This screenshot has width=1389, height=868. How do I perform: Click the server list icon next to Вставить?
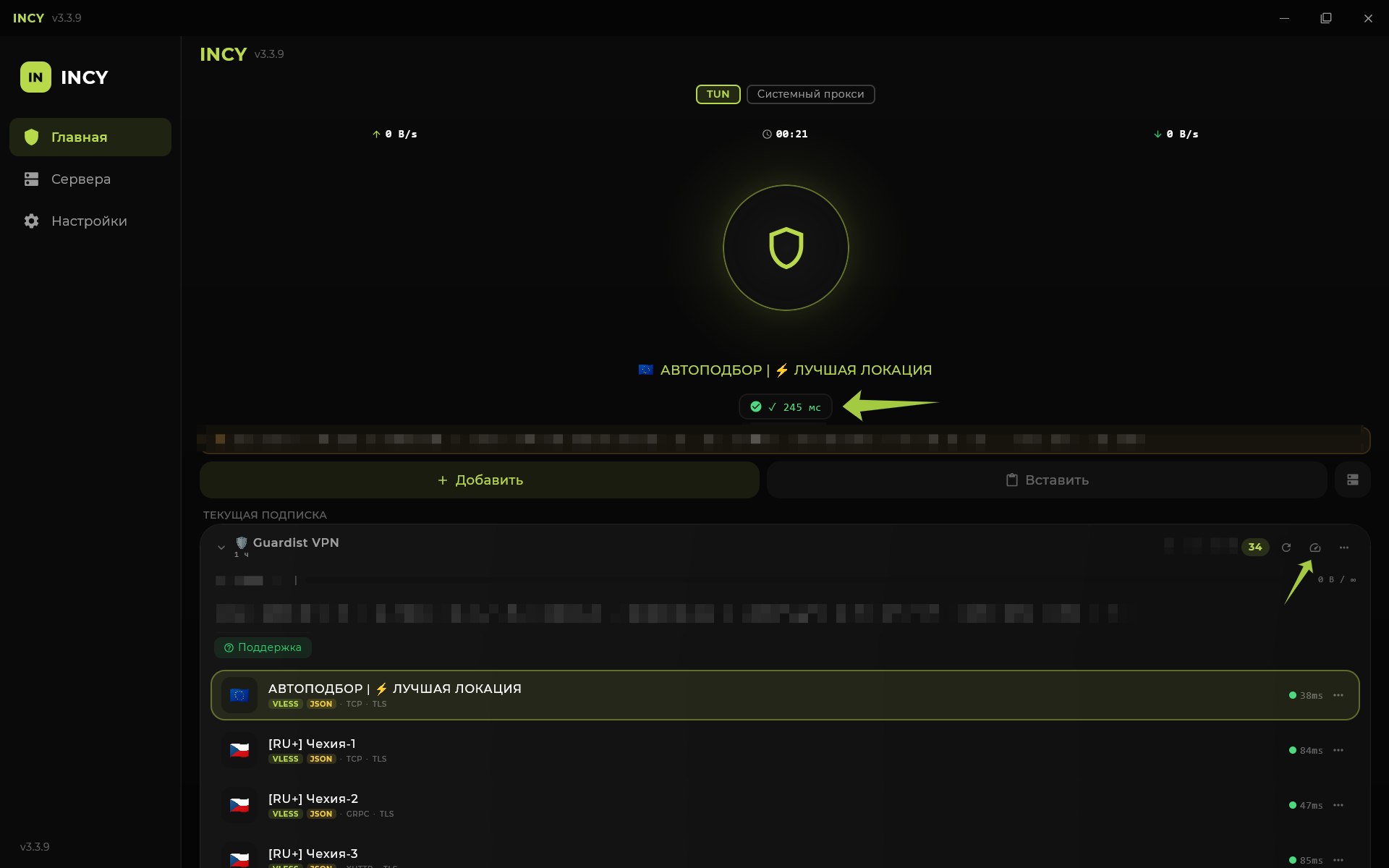(1352, 480)
